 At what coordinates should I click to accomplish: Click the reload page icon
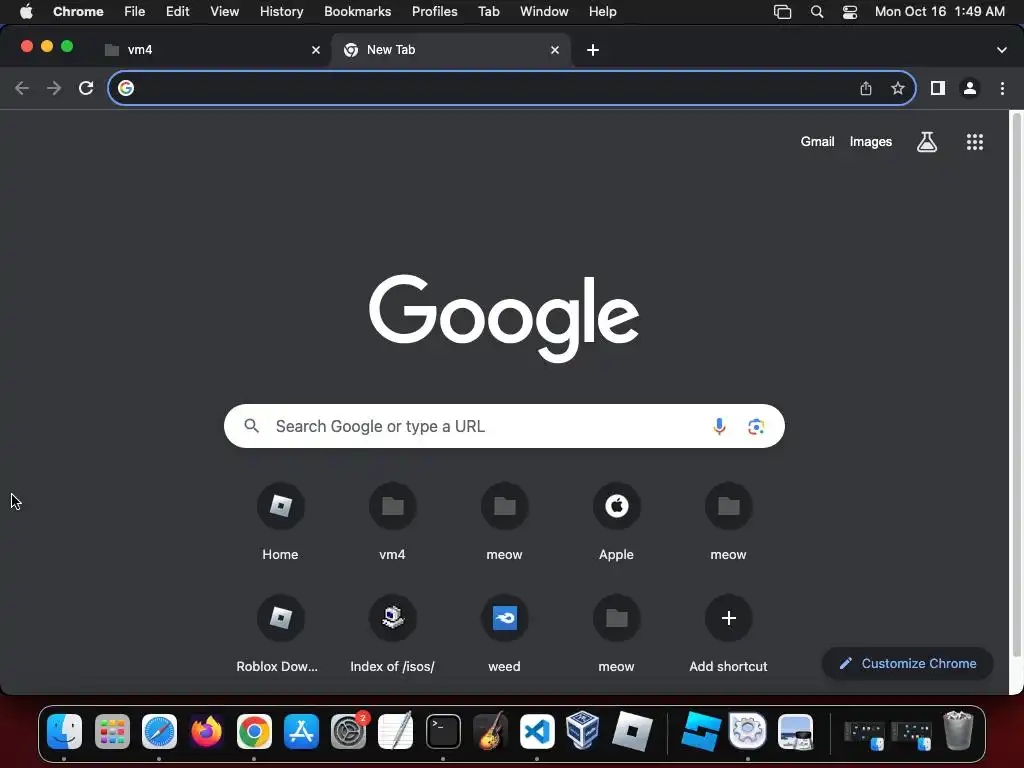(86, 88)
